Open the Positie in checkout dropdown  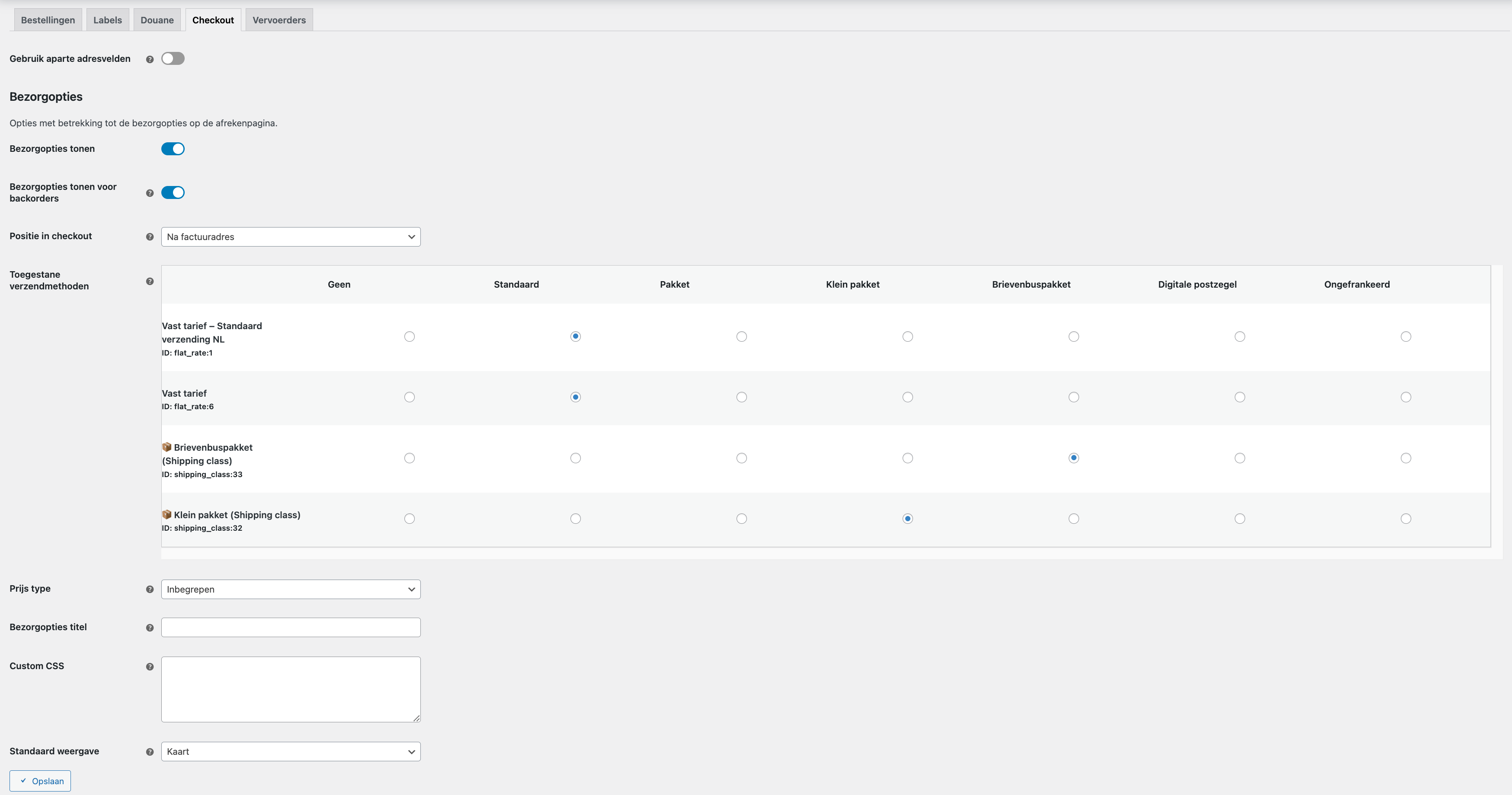291,237
